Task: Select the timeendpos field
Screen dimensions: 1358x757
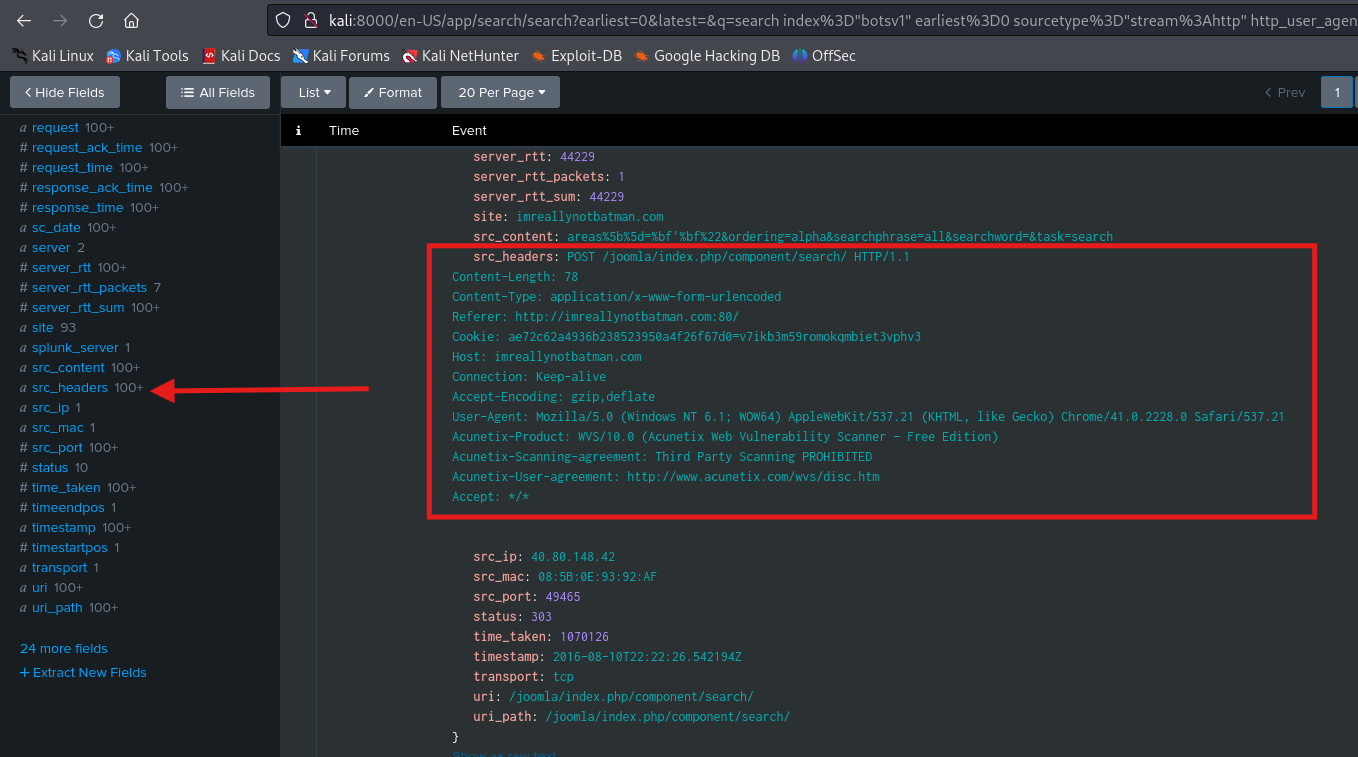Action: (x=68, y=508)
